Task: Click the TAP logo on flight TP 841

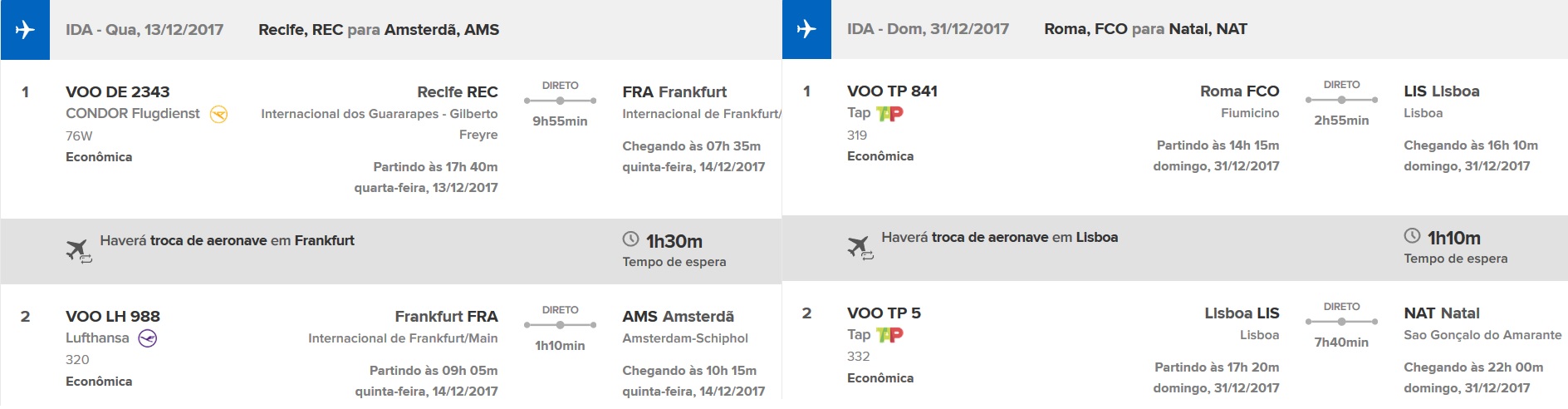Action: tap(890, 113)
